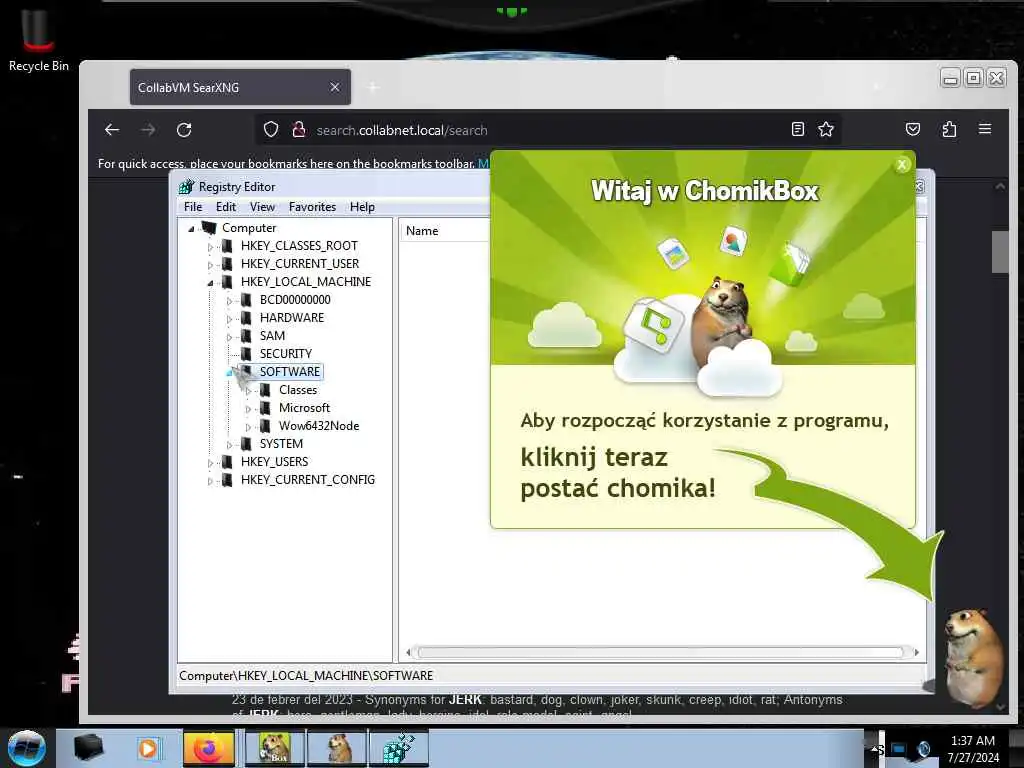Image resolution: width=1024 pixels, height=768 pixels.
Task: Collapse HKEY_LOCAL_MACHINE key
Action: [x=210, y=283]
